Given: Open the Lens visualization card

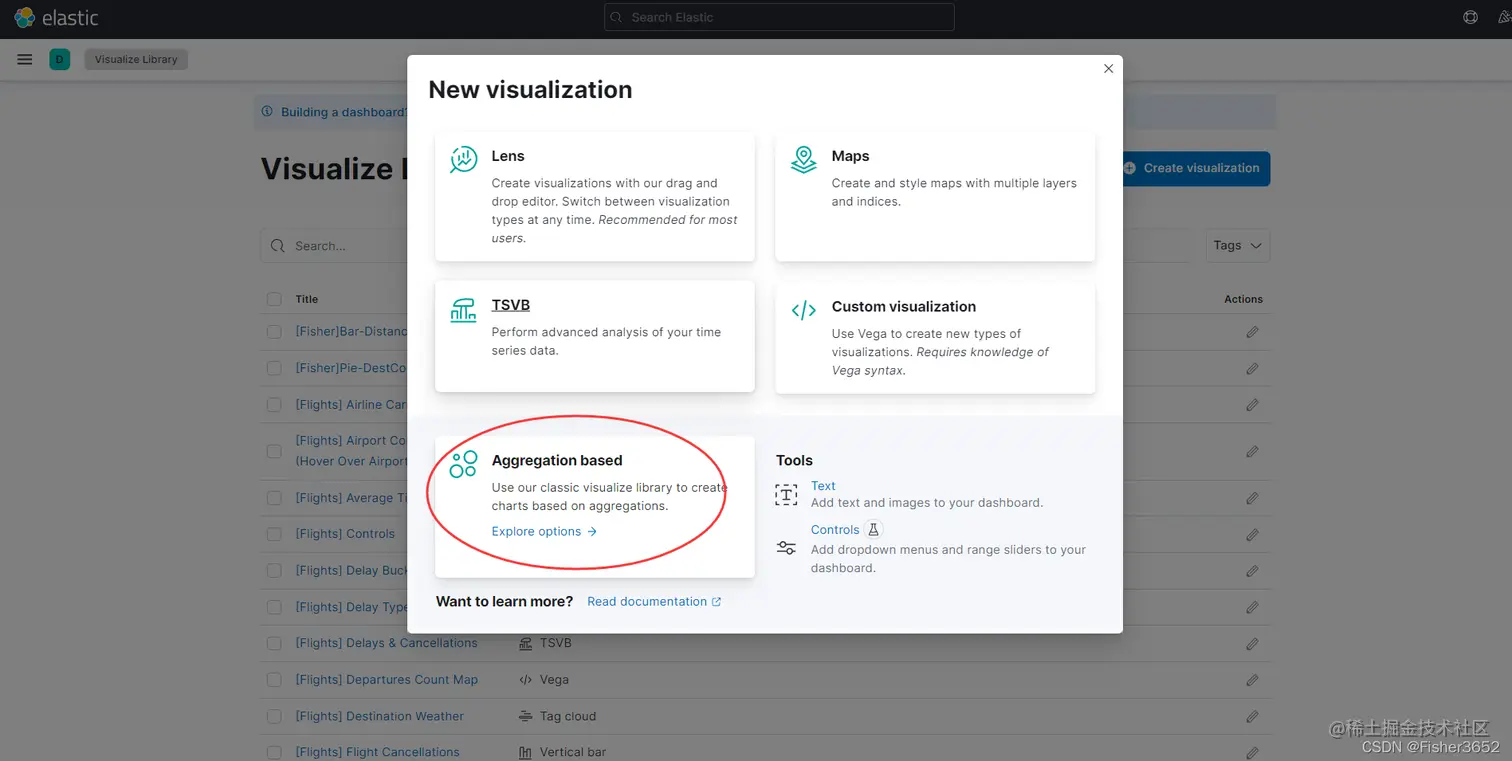Looking at the screenshot, I should [595, 197].
